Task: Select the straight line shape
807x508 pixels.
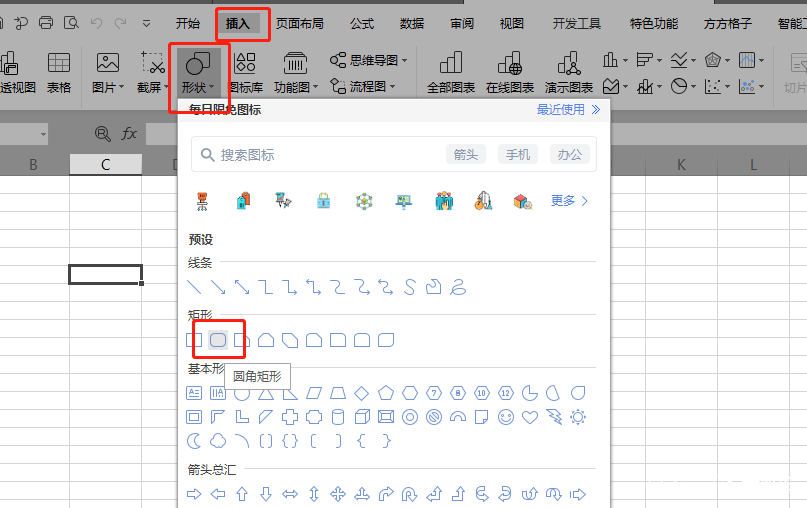Action: click(x=194, y=287)
